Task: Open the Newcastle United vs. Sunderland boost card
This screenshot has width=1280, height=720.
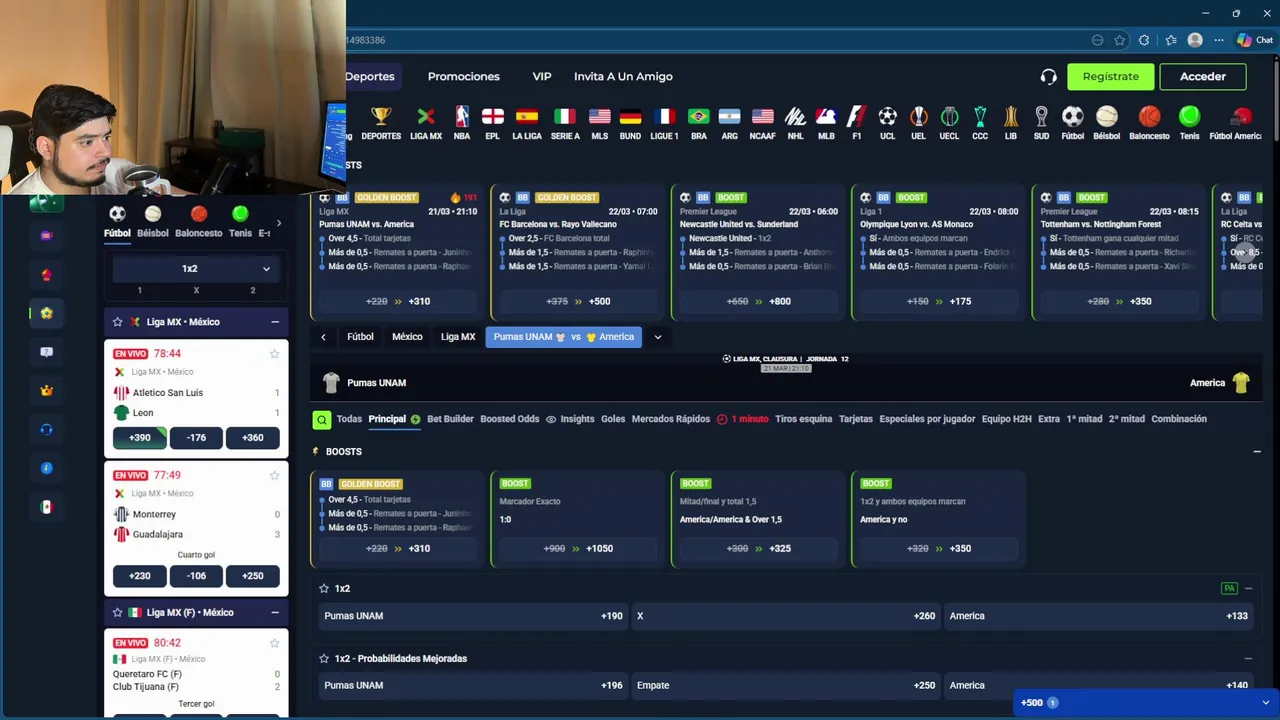Action: tap(759, 252)
